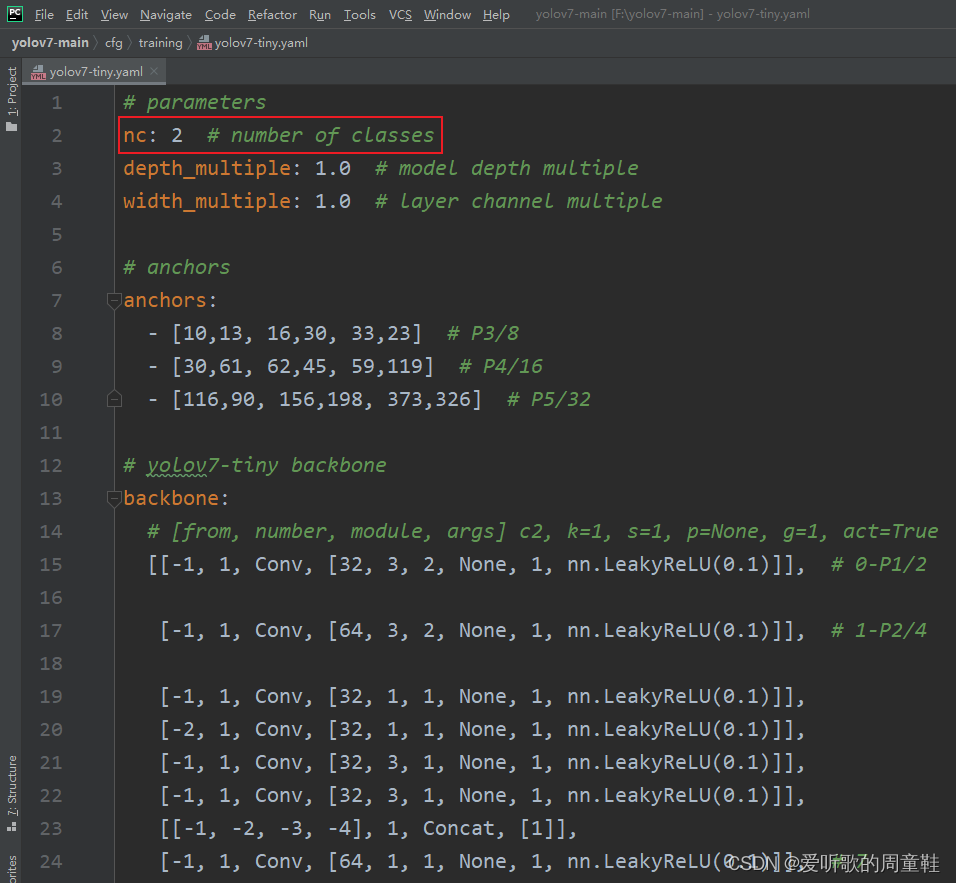Screen dimensions: 956x883
Task: Click the 'backbone:' key on line 13
Action: (x=176, y=499)
